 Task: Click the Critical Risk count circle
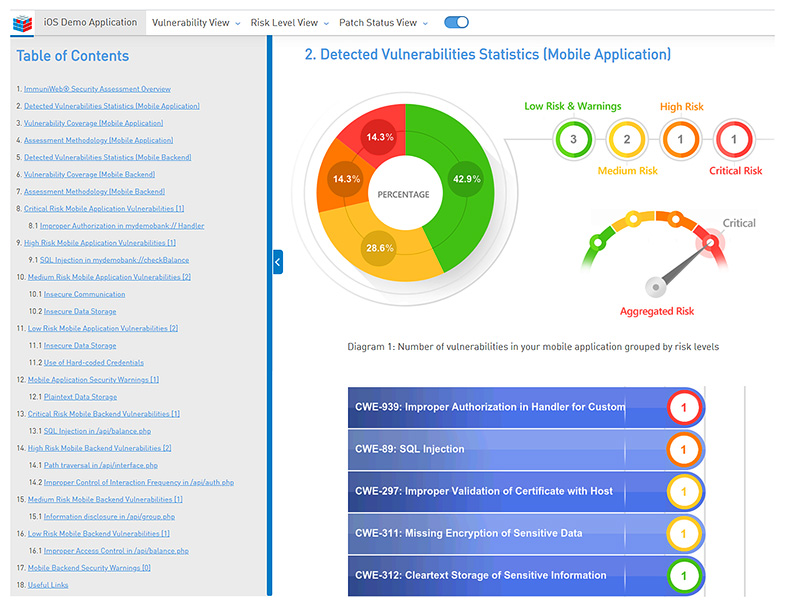[733, 140]
